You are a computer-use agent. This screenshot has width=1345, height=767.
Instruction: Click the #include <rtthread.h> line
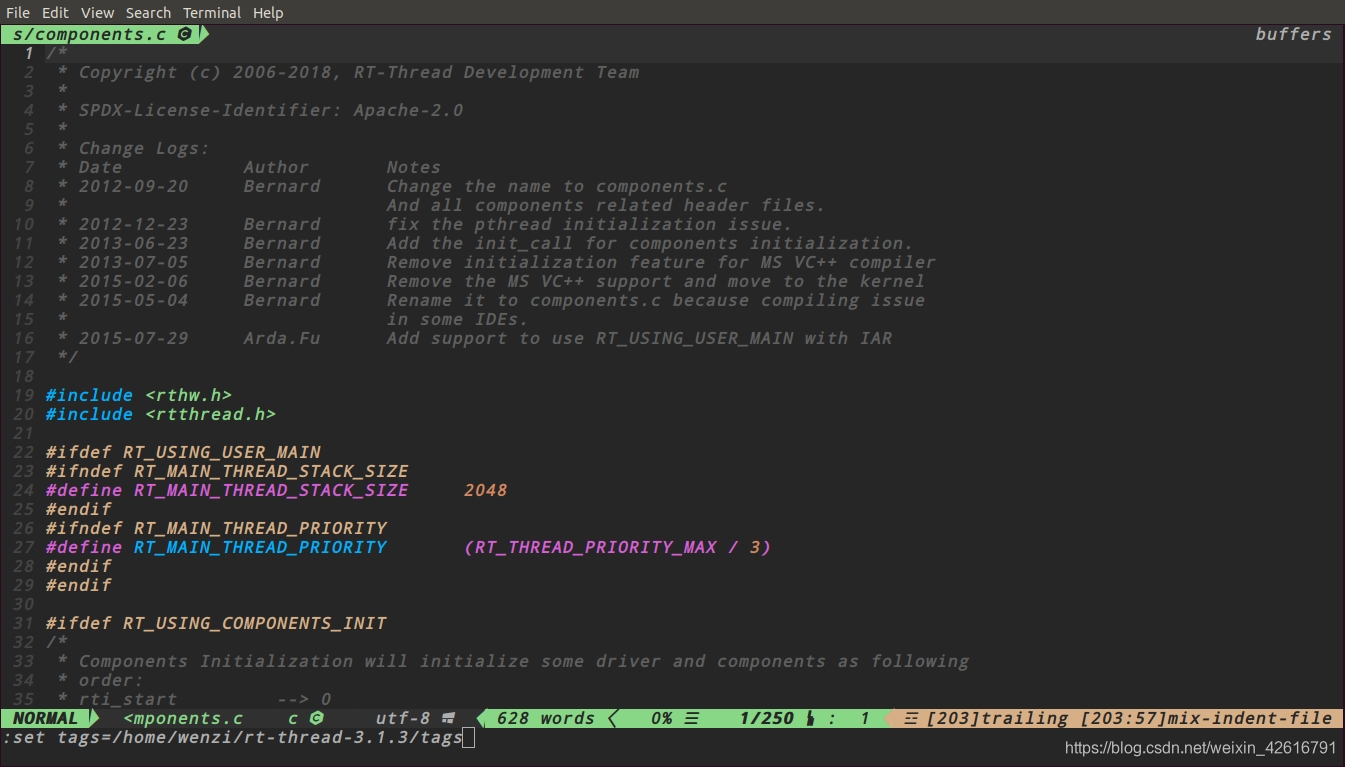point(160,414)
